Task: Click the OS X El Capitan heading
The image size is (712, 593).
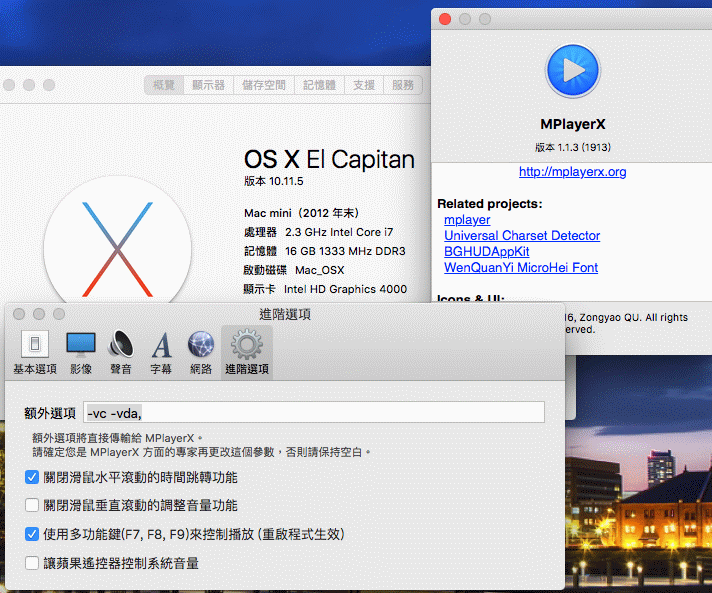Action: click(329, 159)
